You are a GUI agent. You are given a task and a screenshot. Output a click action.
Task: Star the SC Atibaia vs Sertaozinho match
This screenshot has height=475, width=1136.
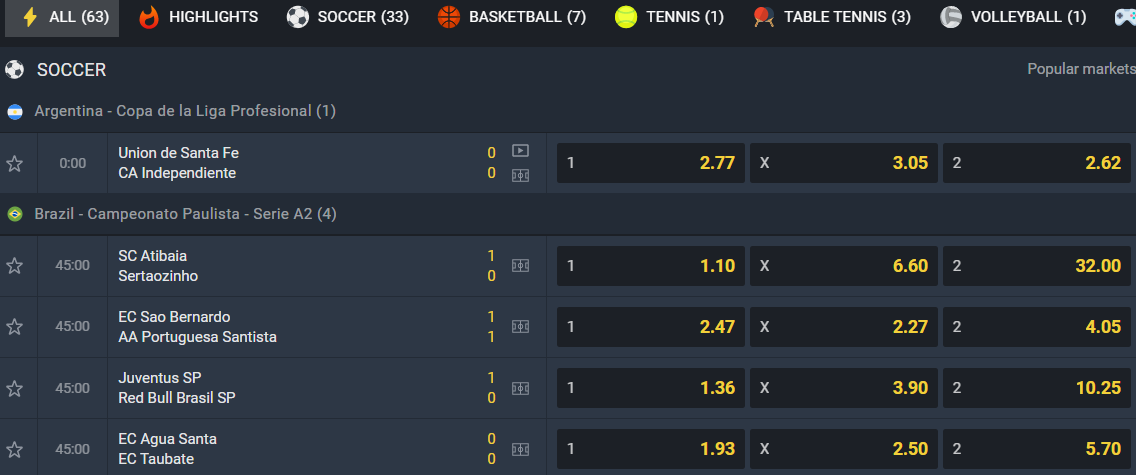(x=14, y=266)
